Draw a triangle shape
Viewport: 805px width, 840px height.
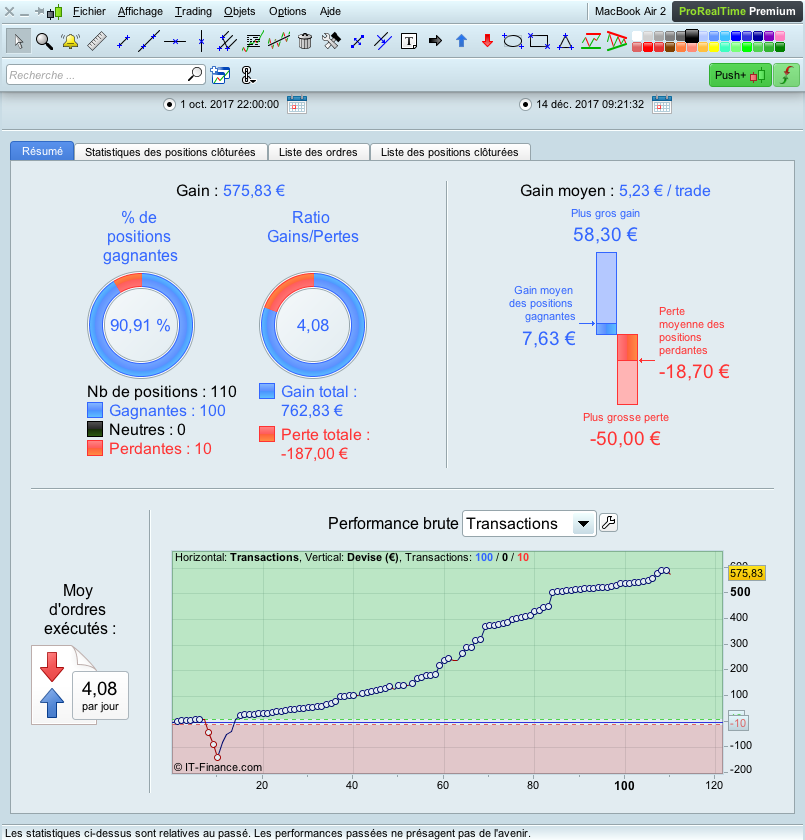566,41
